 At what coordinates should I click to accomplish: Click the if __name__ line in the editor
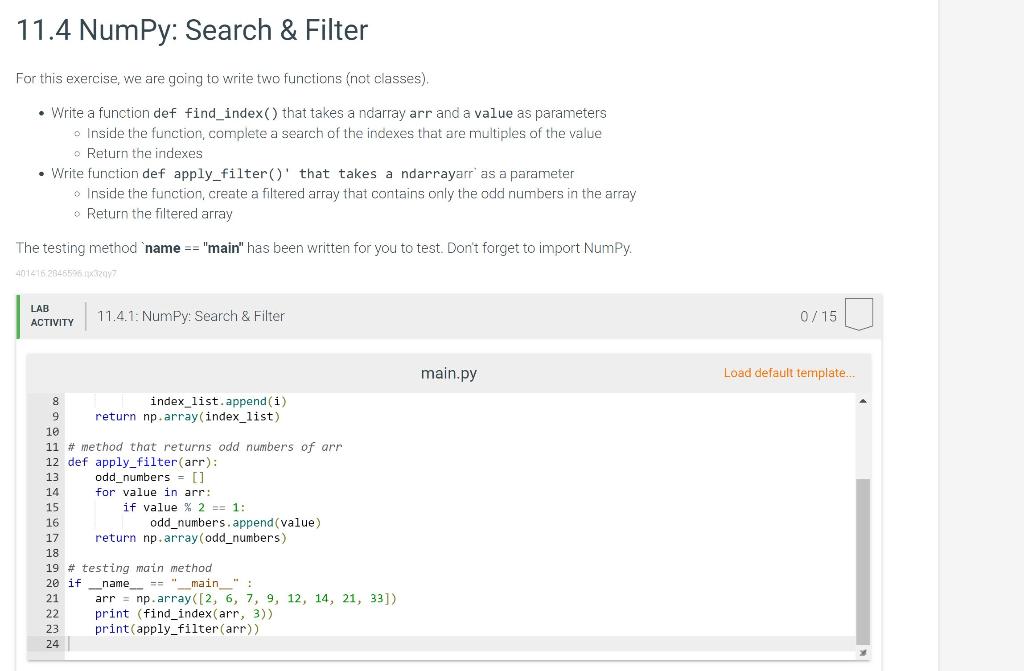[x=159, y=583]
